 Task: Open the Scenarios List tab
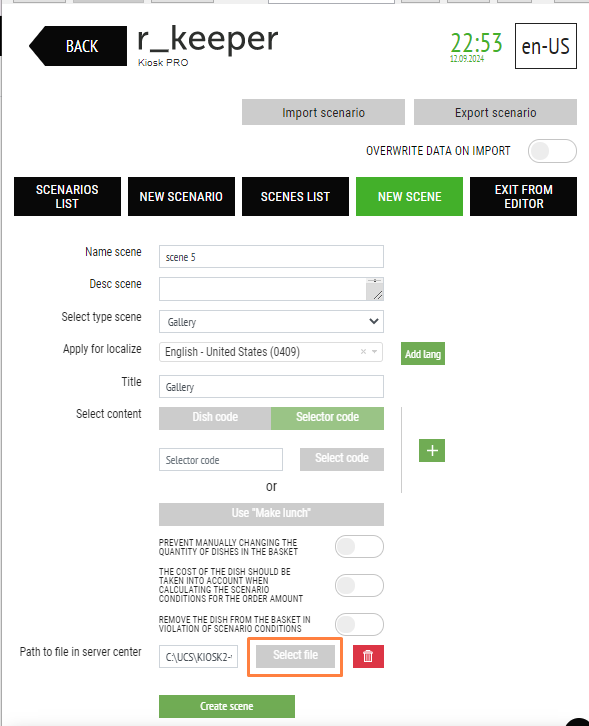(x=67, y=196)
